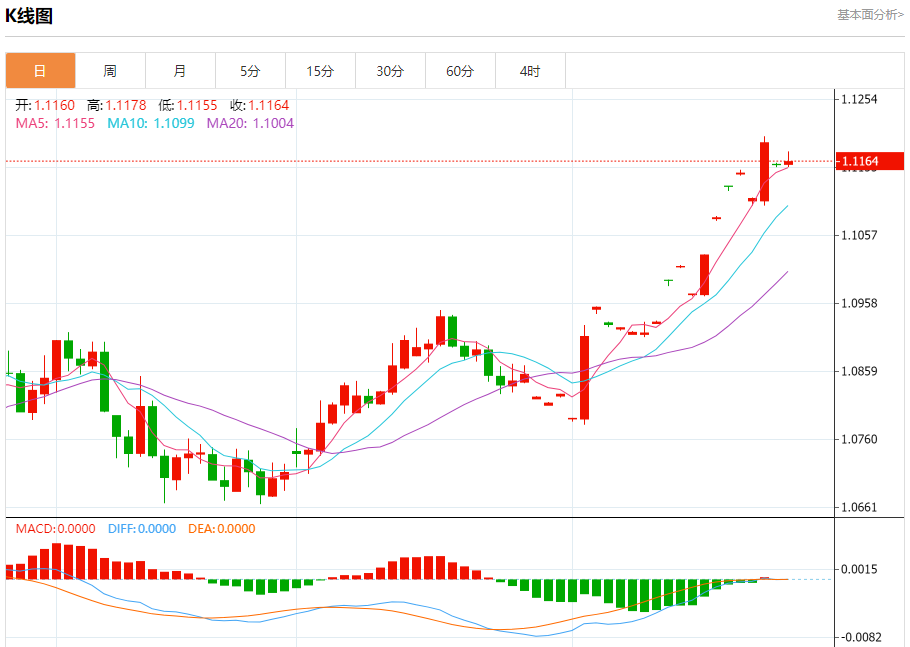Click the K线图 heading
910x647 pixels.
[x=29, y=16]
